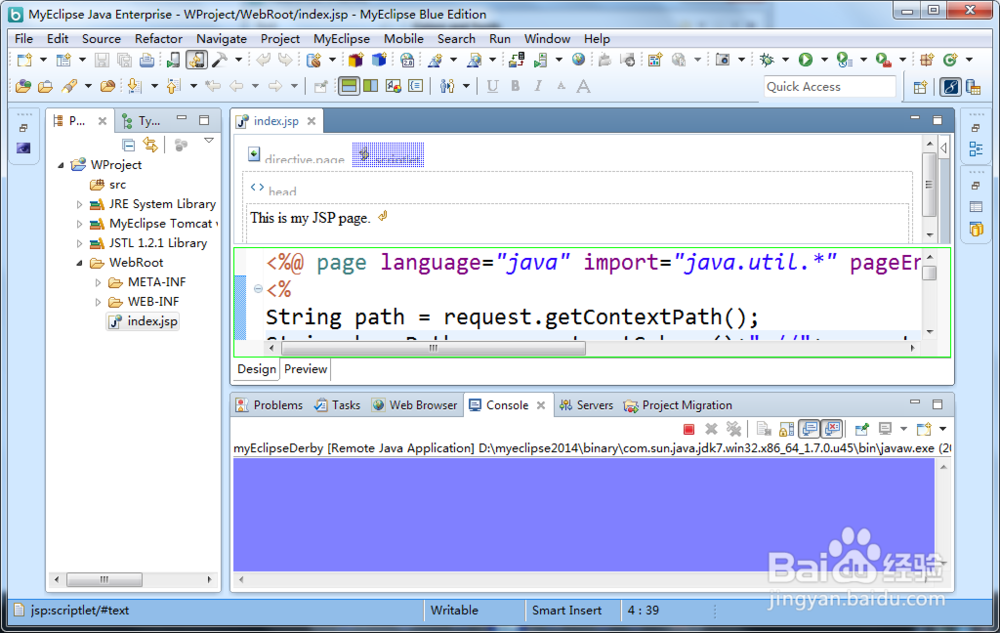
Task: Click the green Run play icon
Action: (x=805, y=60)
